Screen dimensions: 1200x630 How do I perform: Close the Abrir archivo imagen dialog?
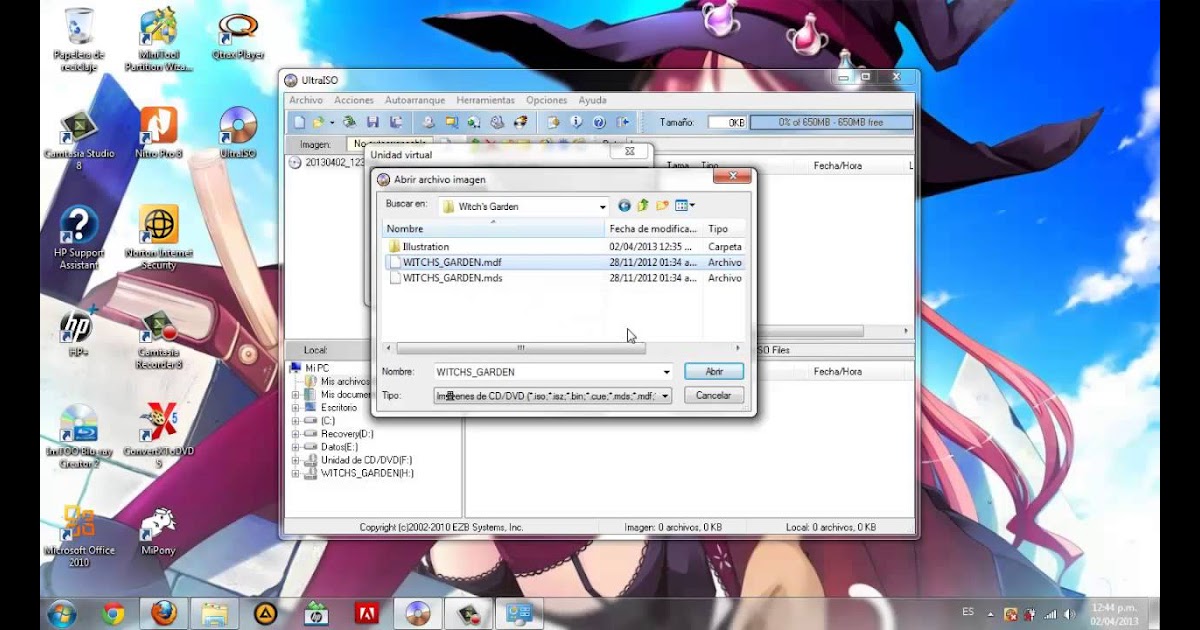coord(732,177)
